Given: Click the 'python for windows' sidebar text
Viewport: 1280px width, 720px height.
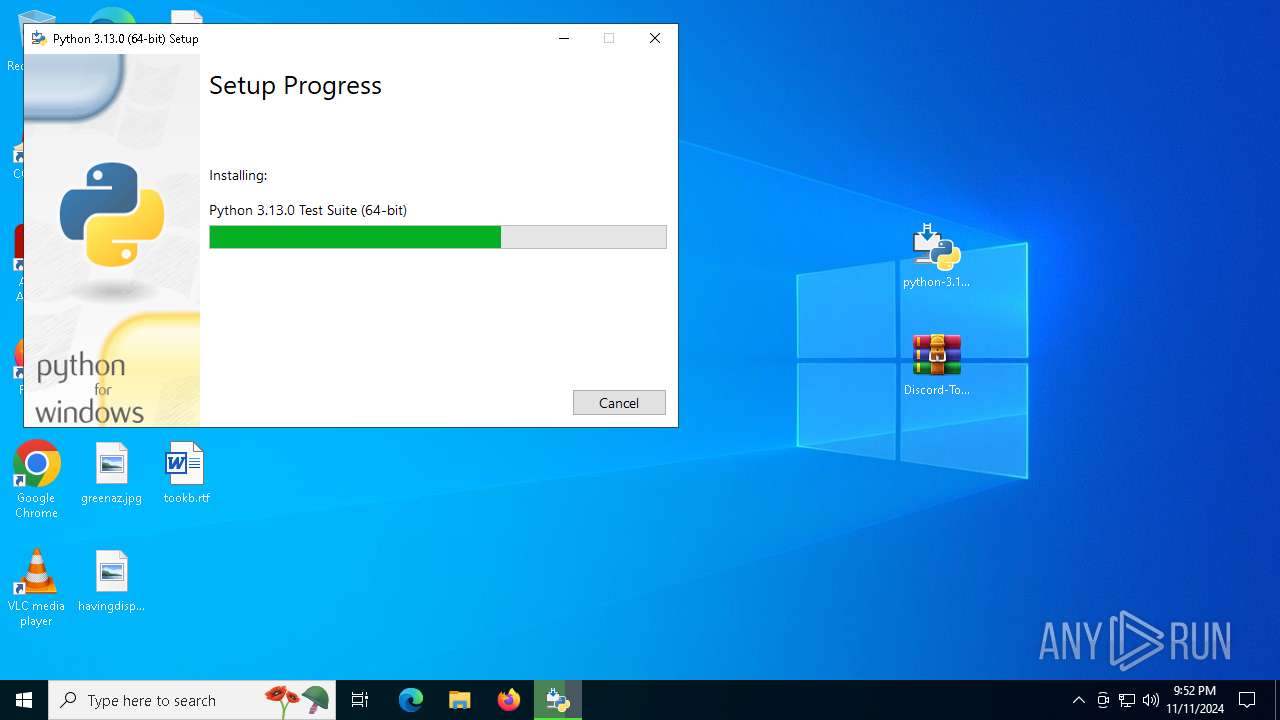Looking at the screenshot, I should pos(89,389).
